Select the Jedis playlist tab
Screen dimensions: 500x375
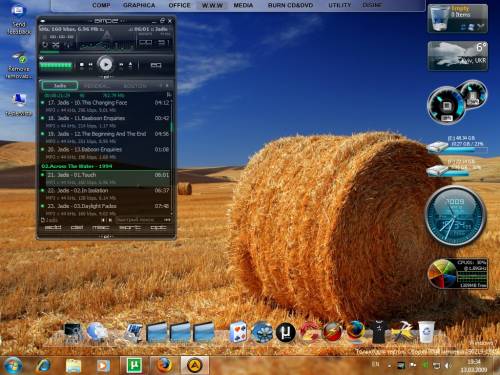click(60, 86)
